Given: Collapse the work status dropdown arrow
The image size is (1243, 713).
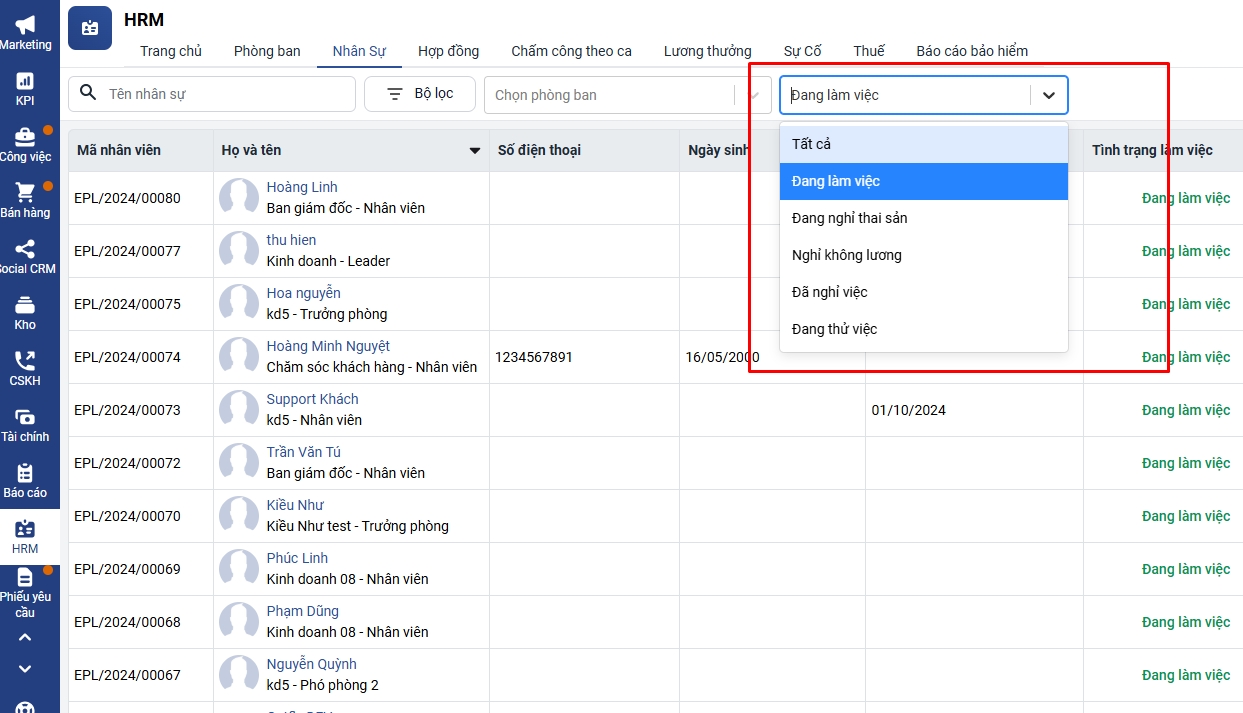Looking at the screenshot, I should click(1048, 95).
